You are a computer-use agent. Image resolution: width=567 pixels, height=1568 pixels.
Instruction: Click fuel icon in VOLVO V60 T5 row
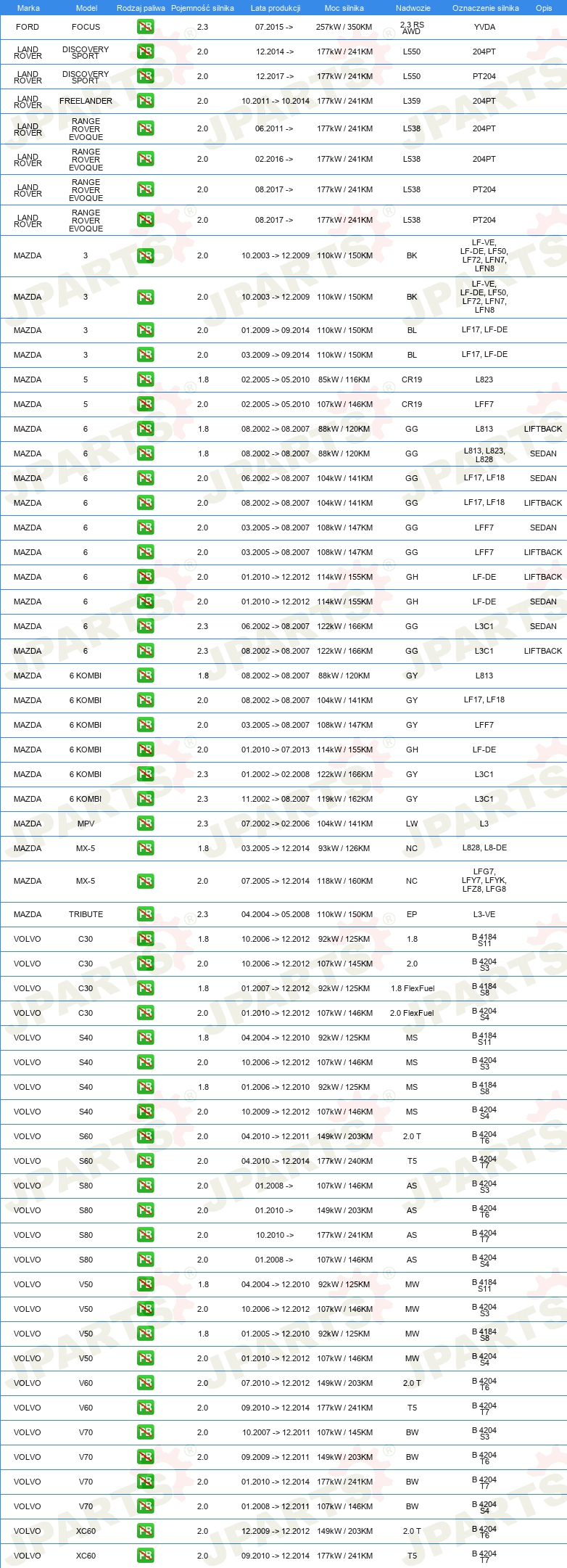[145, 1408]
